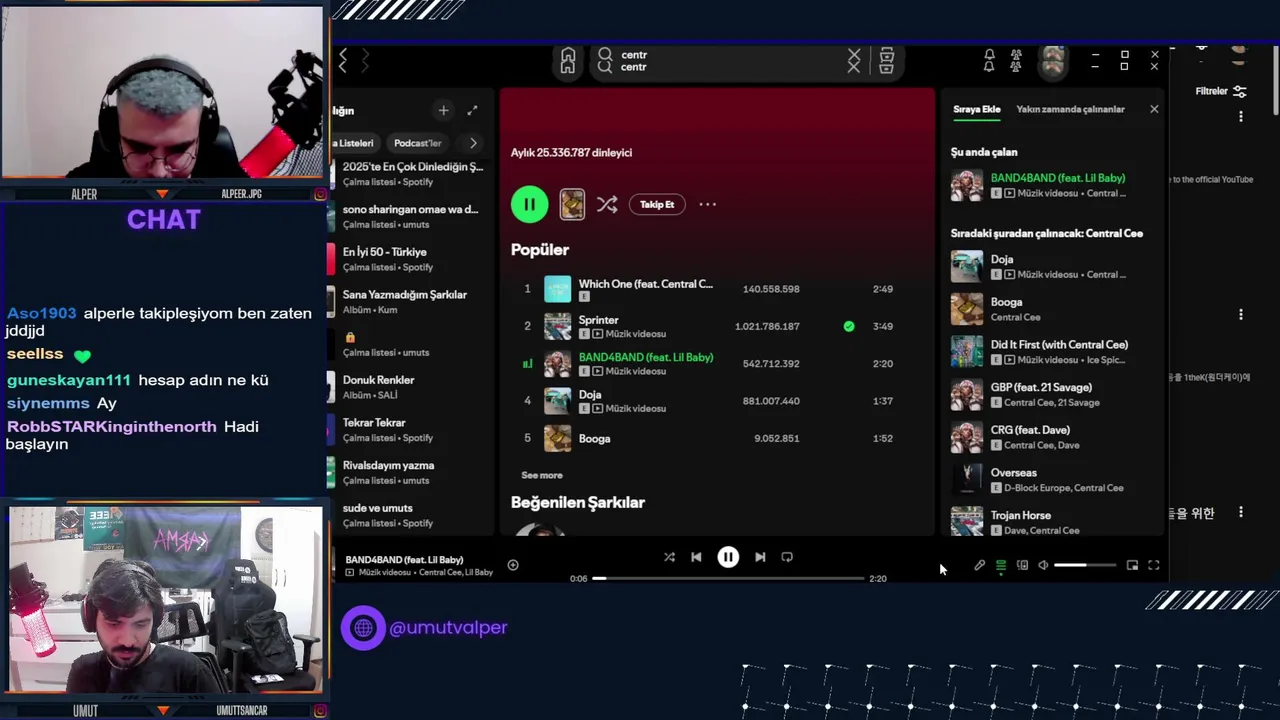Switch to the Sıraya Ekle tab

976,109
